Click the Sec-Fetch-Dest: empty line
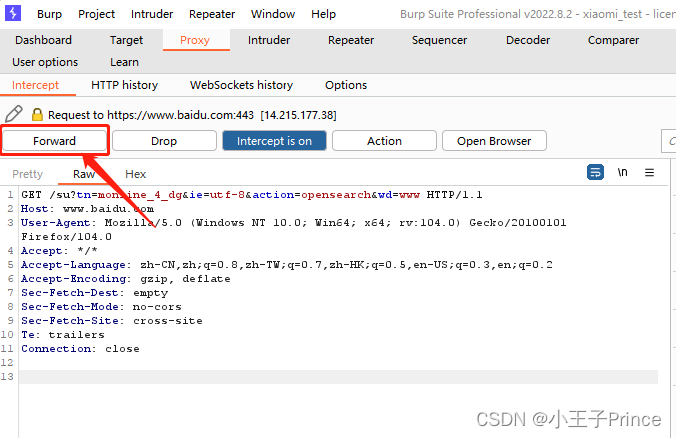Screen dimensions: 676x438 [x=94, y=293]
